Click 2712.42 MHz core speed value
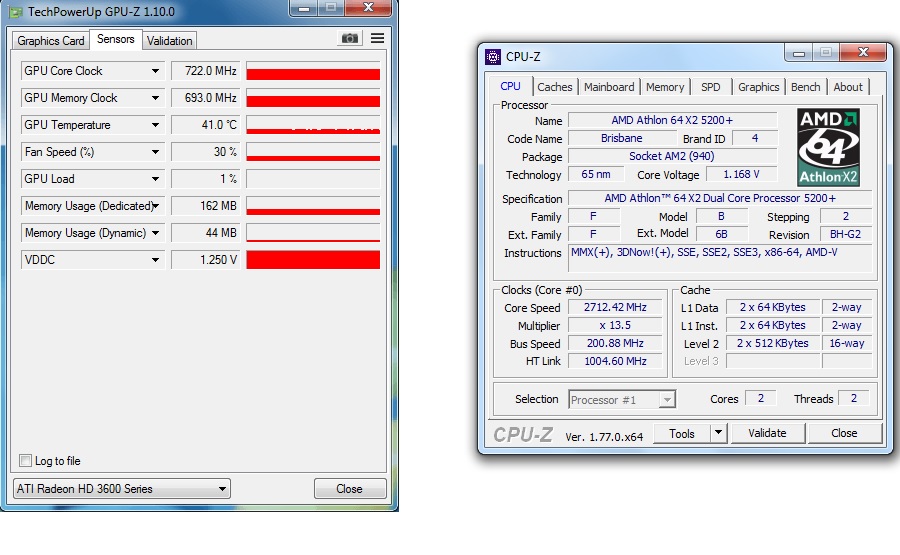 click(615, 307)
